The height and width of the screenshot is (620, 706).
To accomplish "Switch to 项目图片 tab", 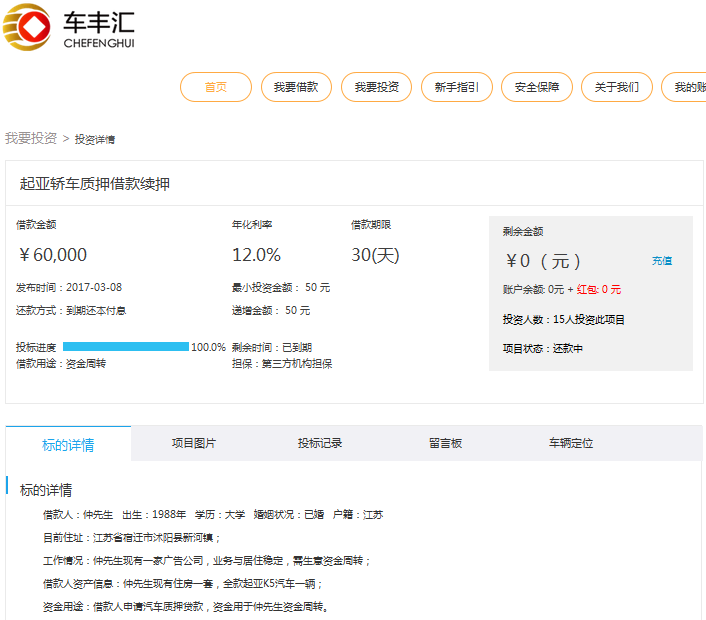I will 194,443.
